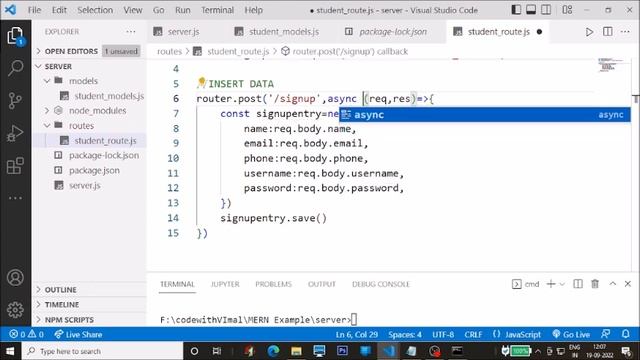Click errors and warnings status item
Screen dimensions: 640x360
coord(27,334)
